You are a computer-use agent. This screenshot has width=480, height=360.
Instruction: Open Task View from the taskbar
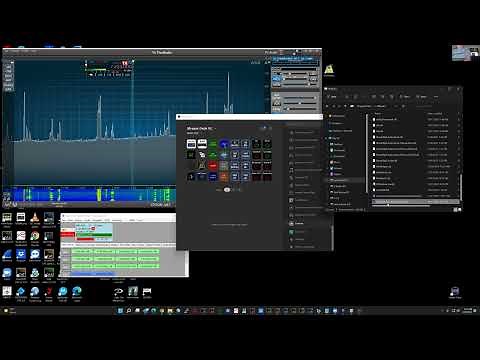[x=137, y=311]
